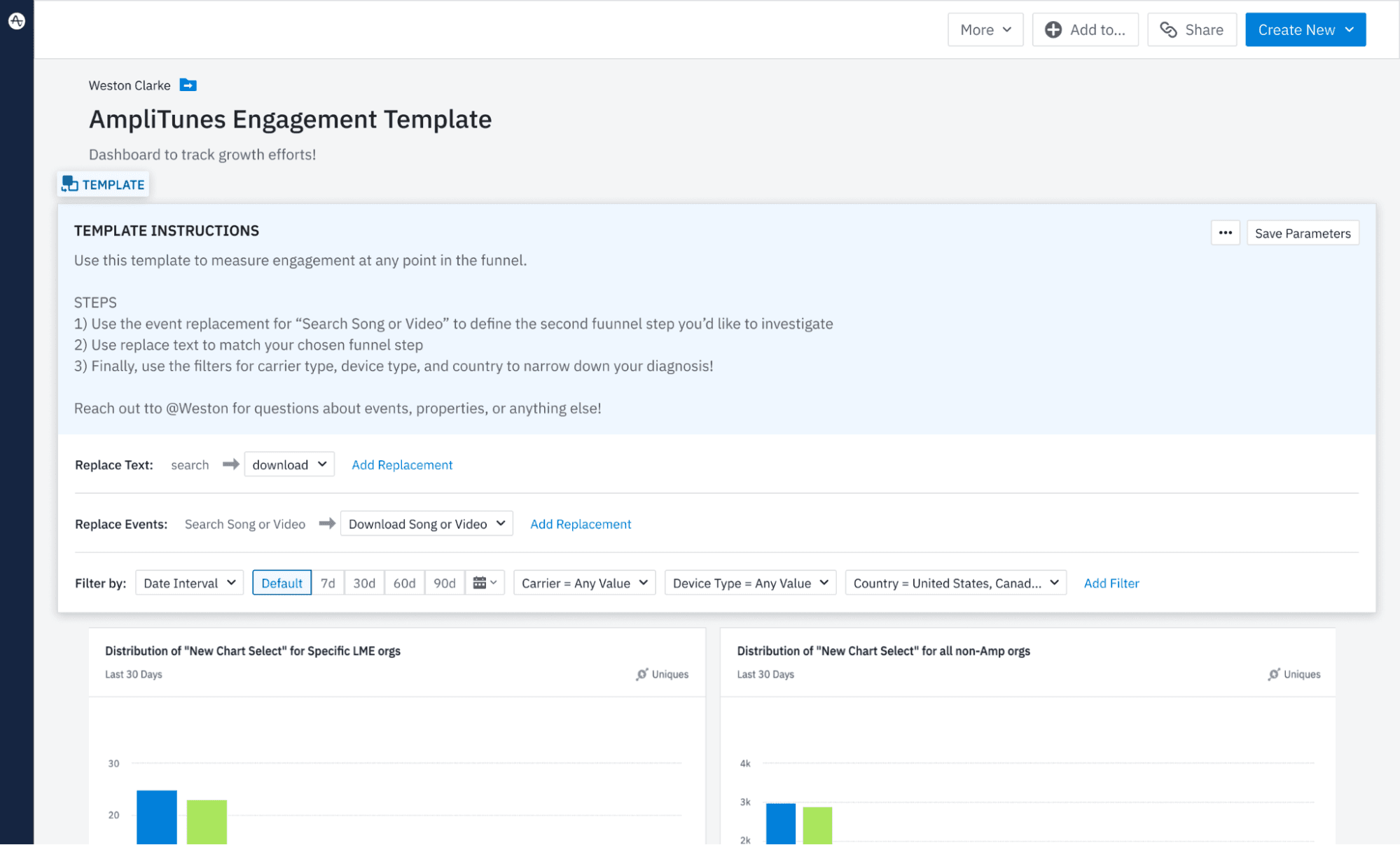Open the Create New menu

tap(1305, 29)
